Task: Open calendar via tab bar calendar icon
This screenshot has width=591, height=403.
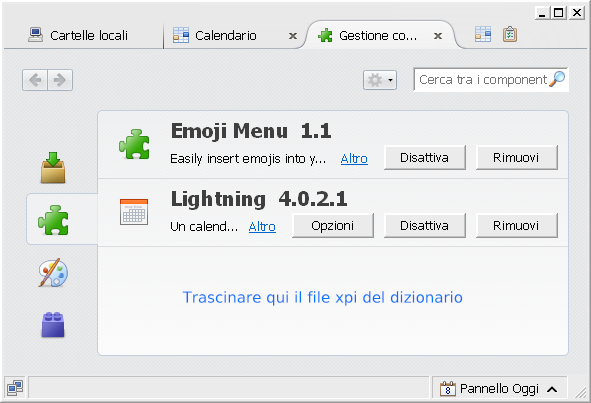Action: [x=483, y=34]
